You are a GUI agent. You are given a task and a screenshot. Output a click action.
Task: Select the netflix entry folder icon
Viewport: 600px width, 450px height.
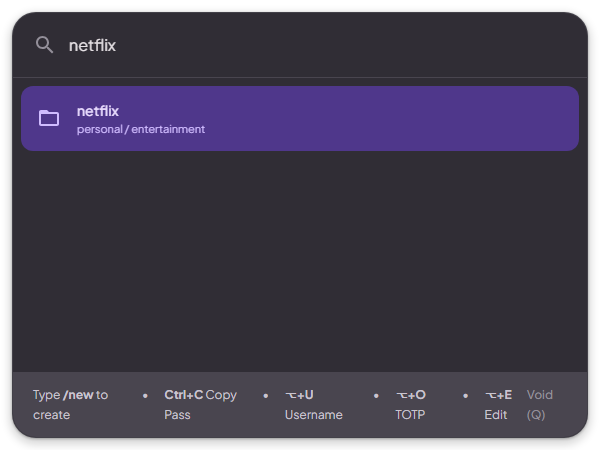point(49,118)
